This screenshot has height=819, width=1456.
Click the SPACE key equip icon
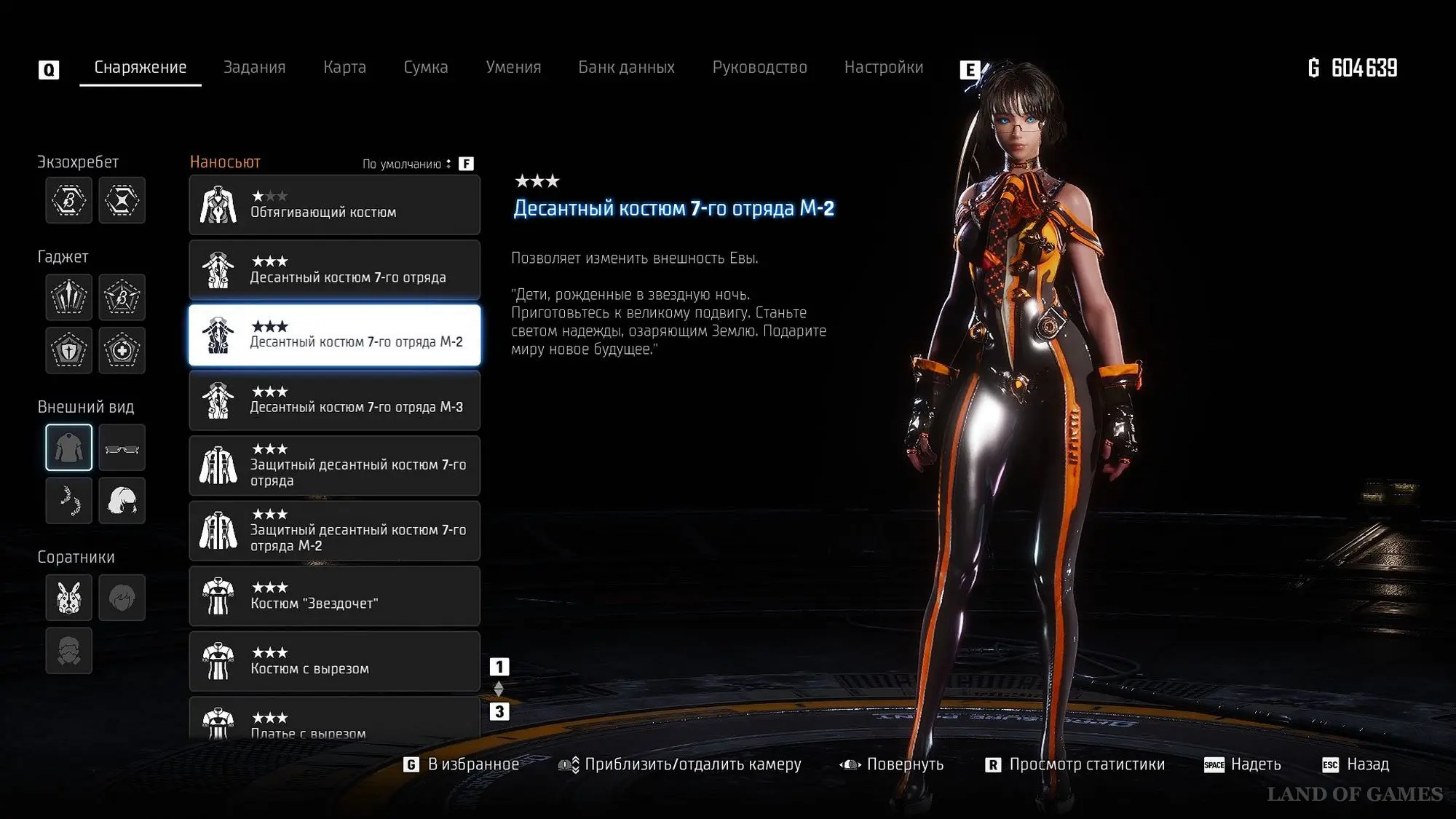tap(1214, 764)
